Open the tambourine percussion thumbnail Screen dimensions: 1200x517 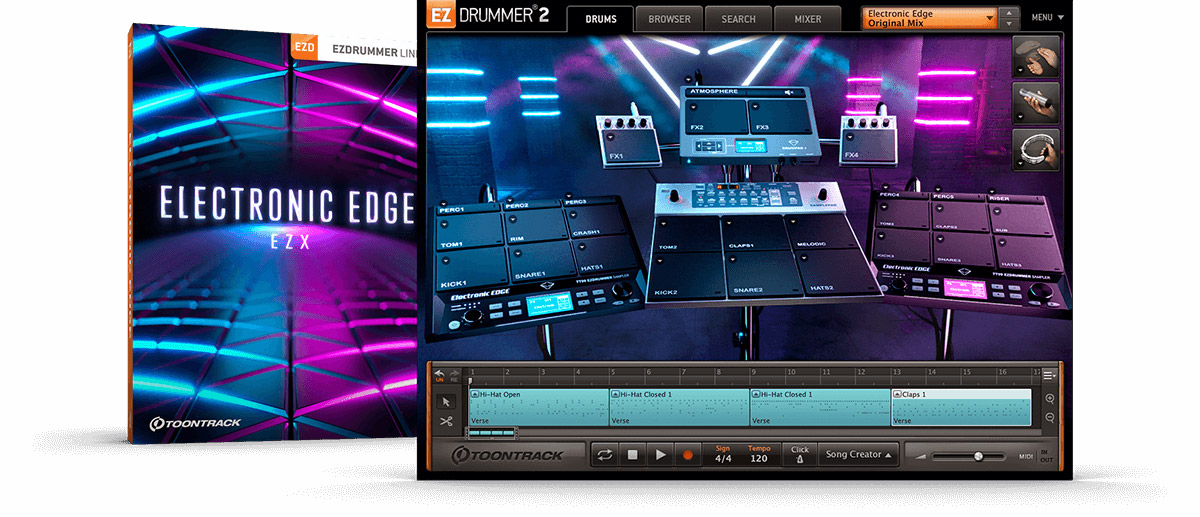1037,150
